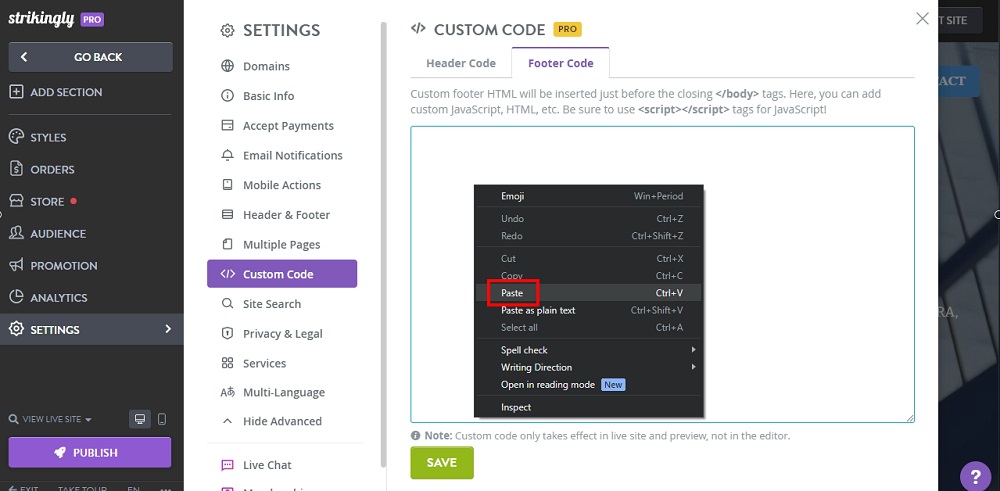Open Orders via the receipt icon

coord(16,169)
